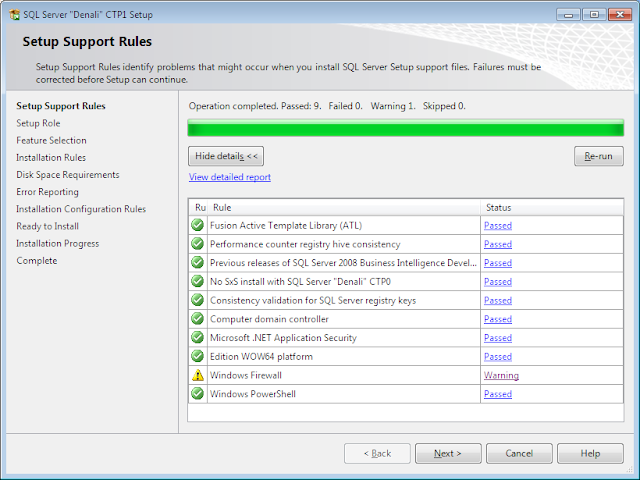640x480 pixels.
Task: Close the SQL Server Denali setup window
Action: pos(620,14)
